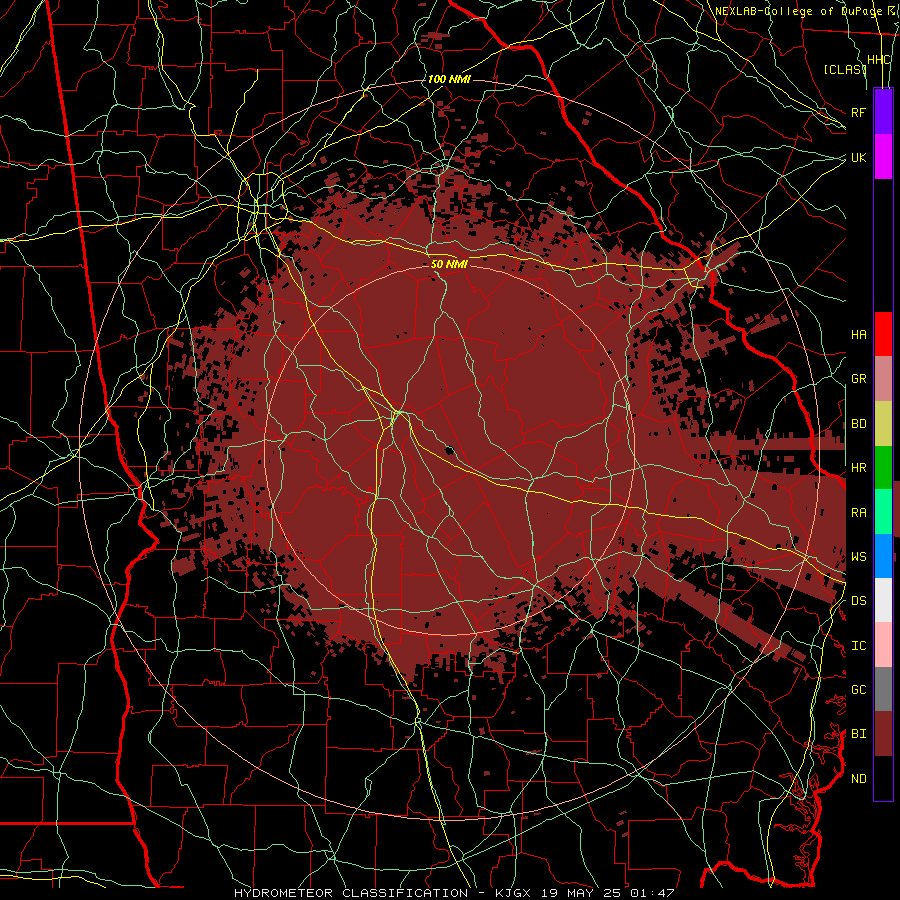
Task: Pick the RA light-green legend swatch
Action: pyautogui.click(x=883, y=512)
